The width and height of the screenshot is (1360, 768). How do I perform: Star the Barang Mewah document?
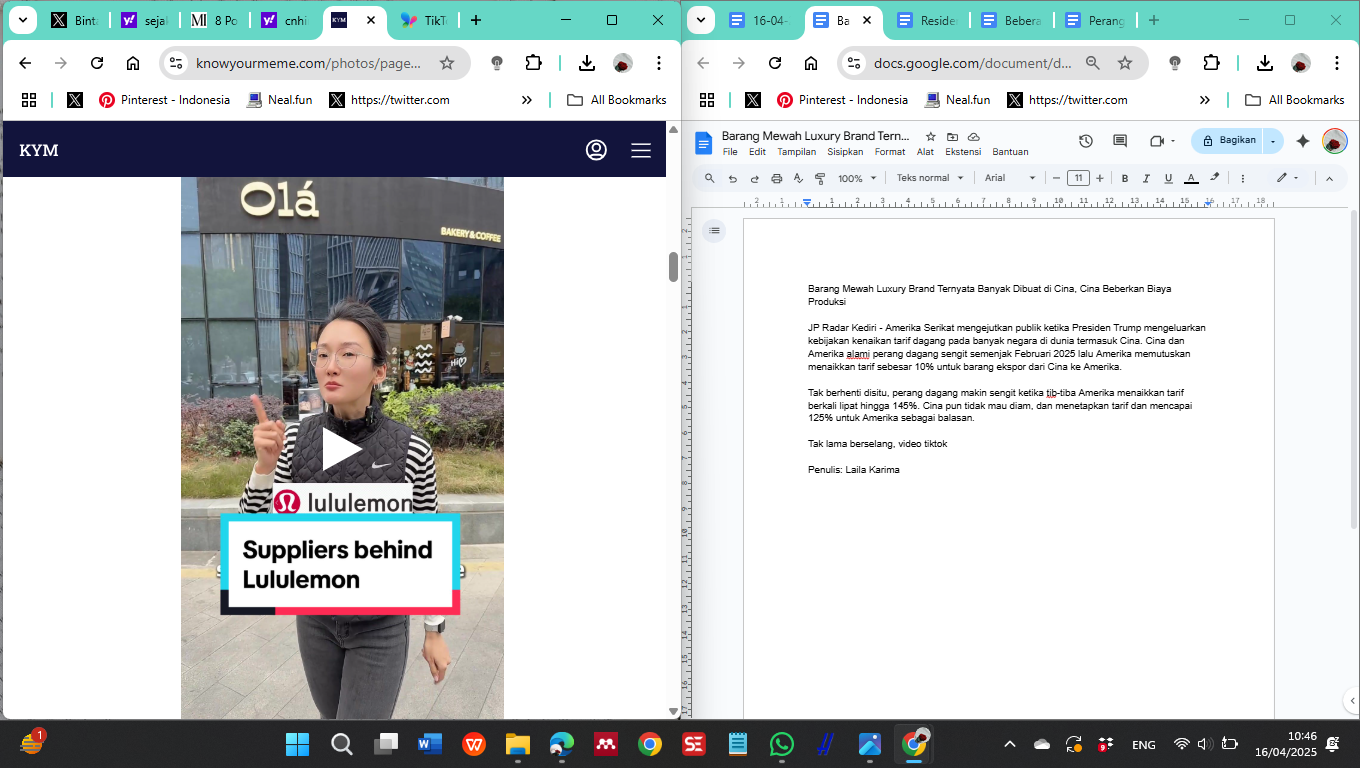click(931, 136)
